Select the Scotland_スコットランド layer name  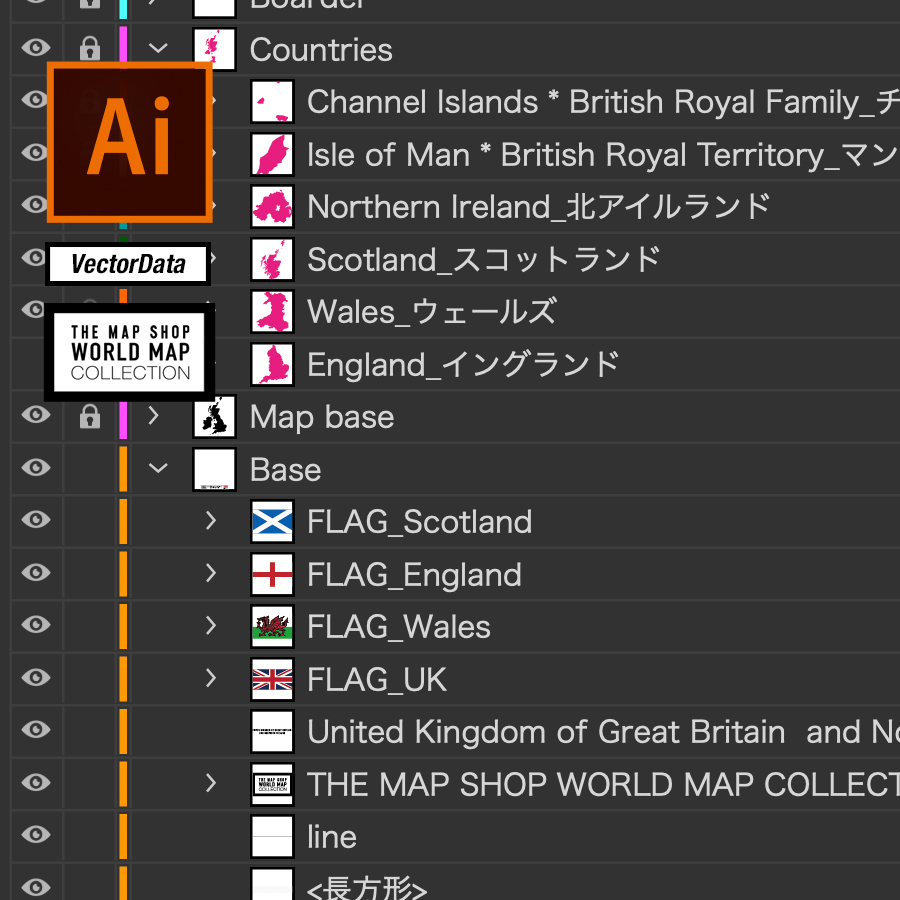coord(484,259)
